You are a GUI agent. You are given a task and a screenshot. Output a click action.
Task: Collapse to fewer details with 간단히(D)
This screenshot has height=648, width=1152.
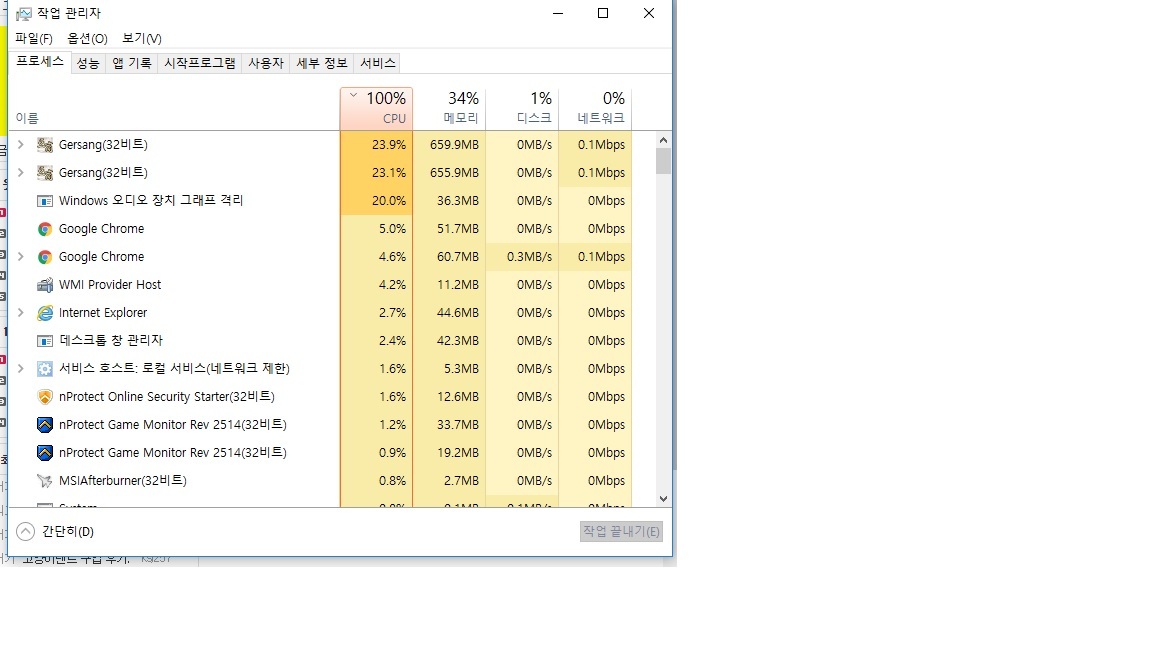coord(55,531)
